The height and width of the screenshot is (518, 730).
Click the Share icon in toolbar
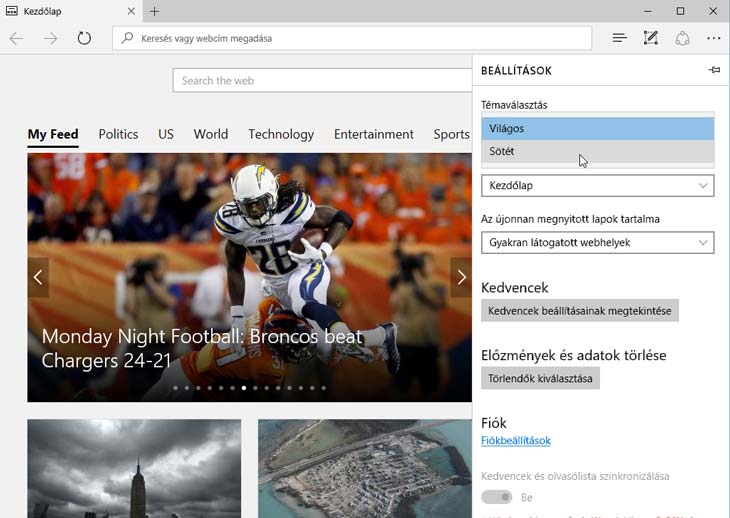(682, 38)
